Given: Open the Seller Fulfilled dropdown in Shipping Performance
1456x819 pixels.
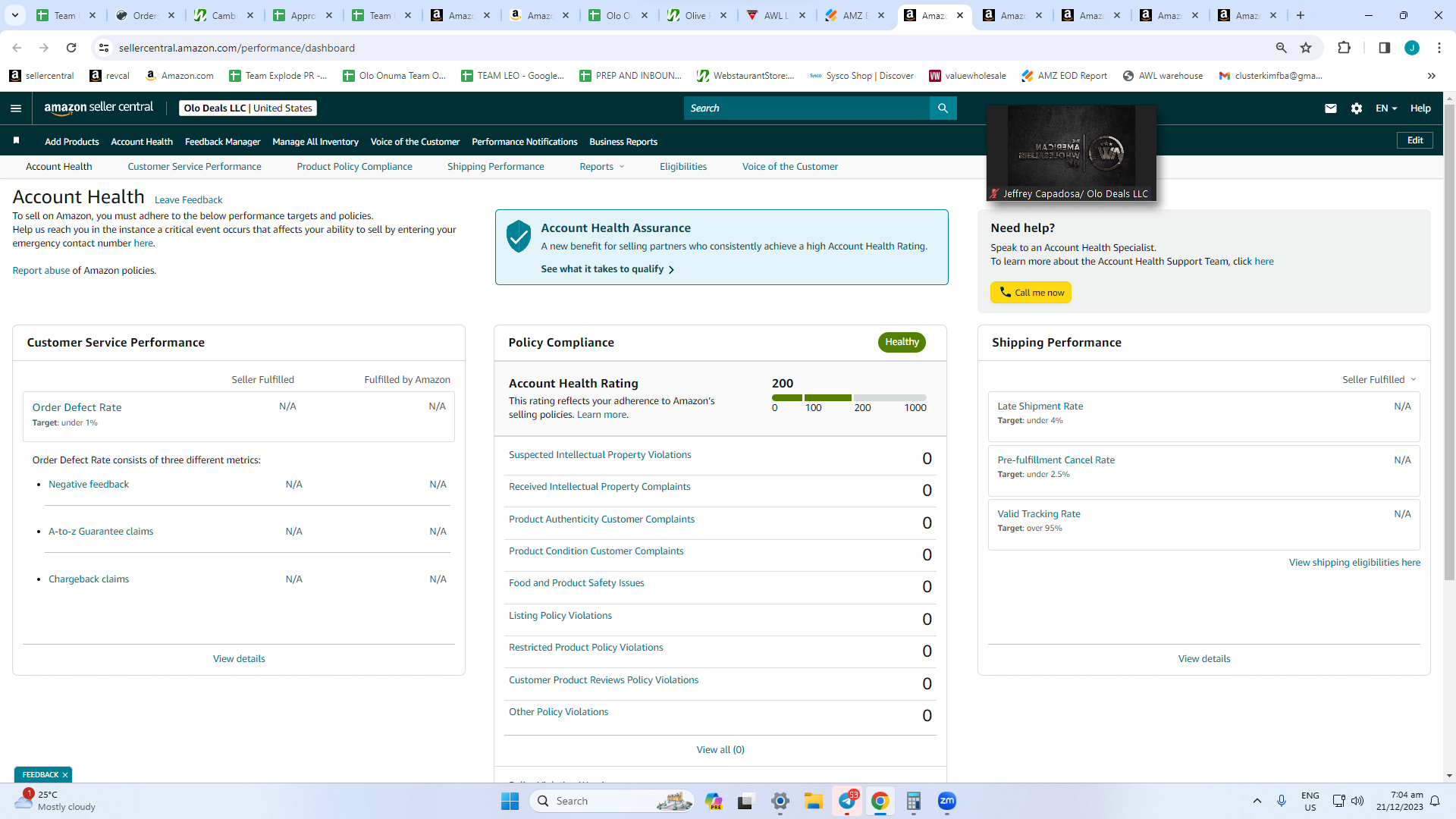Looking at the screenshot, I should pos(1379,380).
